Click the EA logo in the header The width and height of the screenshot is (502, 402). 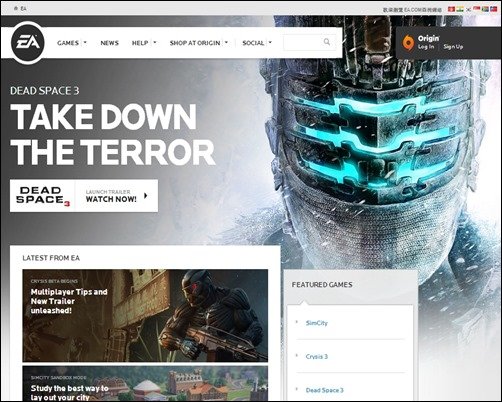pos(28,43)
